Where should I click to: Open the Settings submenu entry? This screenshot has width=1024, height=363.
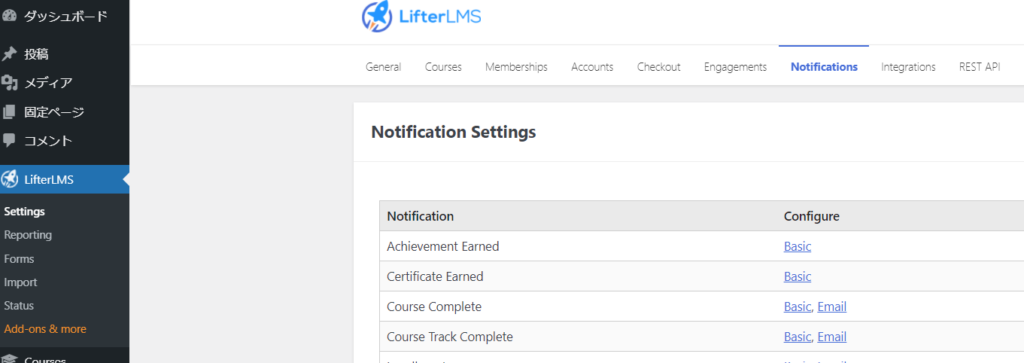click(x=24, y=212)
